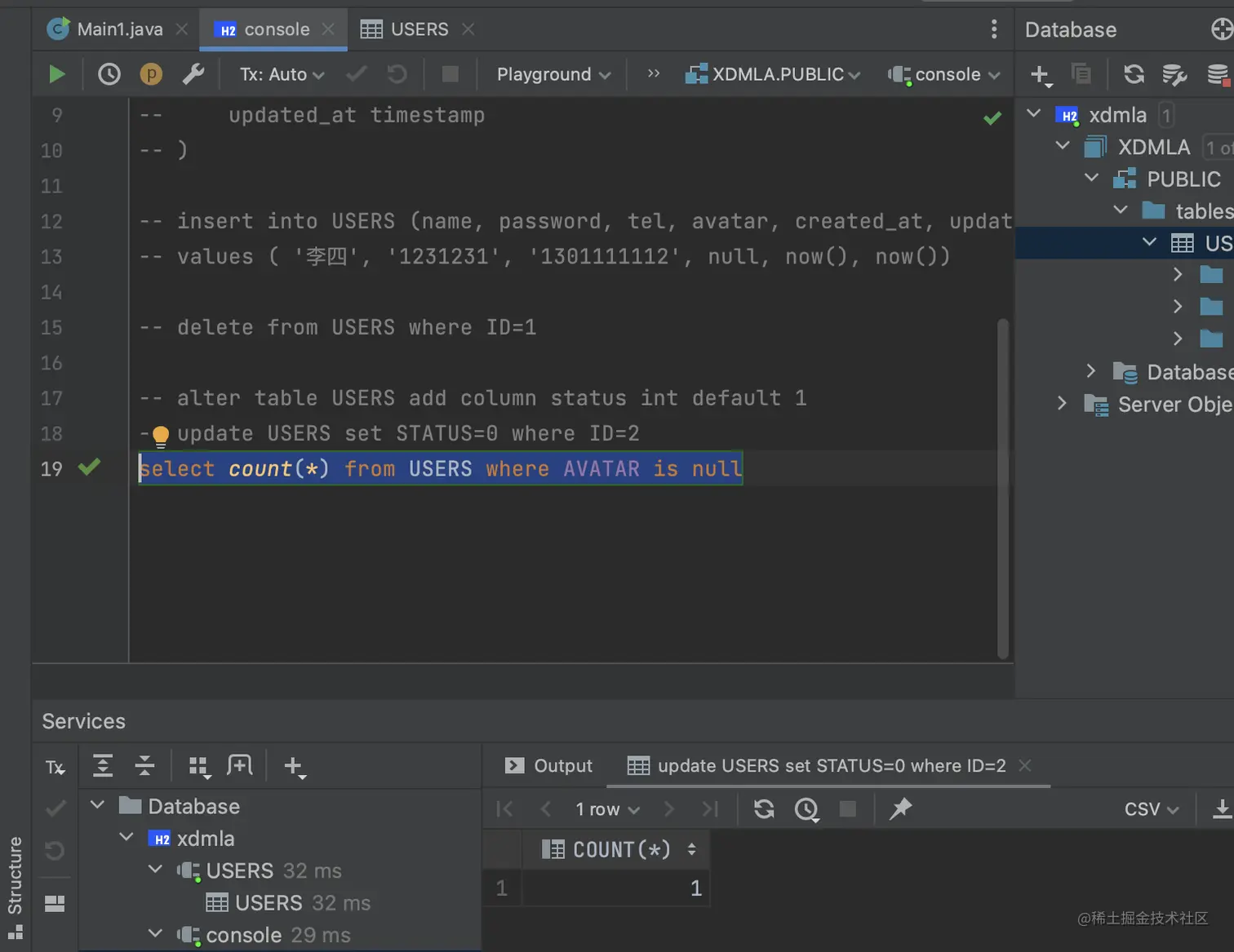1234x952 pixels.
Task: Click line 15 delete from USERS comment
Action: [x=338, y=327]
